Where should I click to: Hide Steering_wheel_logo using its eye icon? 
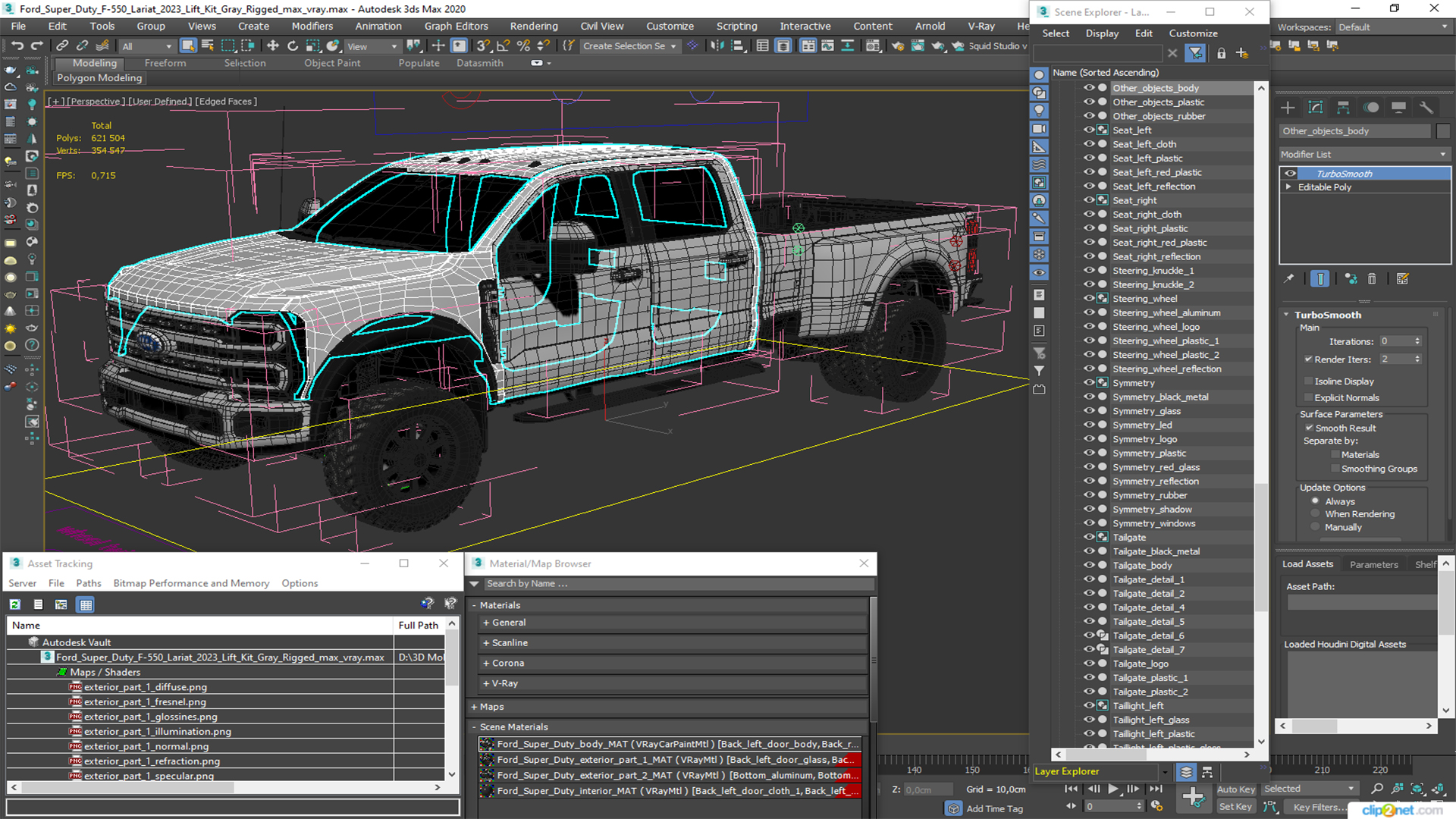1089,327
